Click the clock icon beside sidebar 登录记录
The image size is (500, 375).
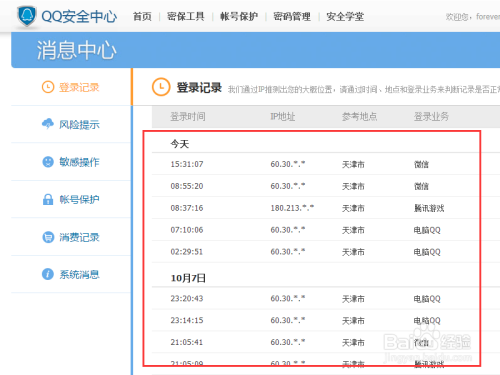point(48,87)
